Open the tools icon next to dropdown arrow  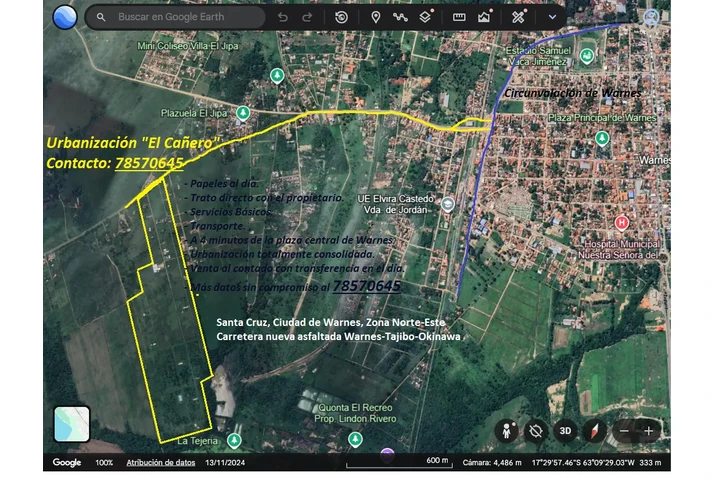coord(518,17)
